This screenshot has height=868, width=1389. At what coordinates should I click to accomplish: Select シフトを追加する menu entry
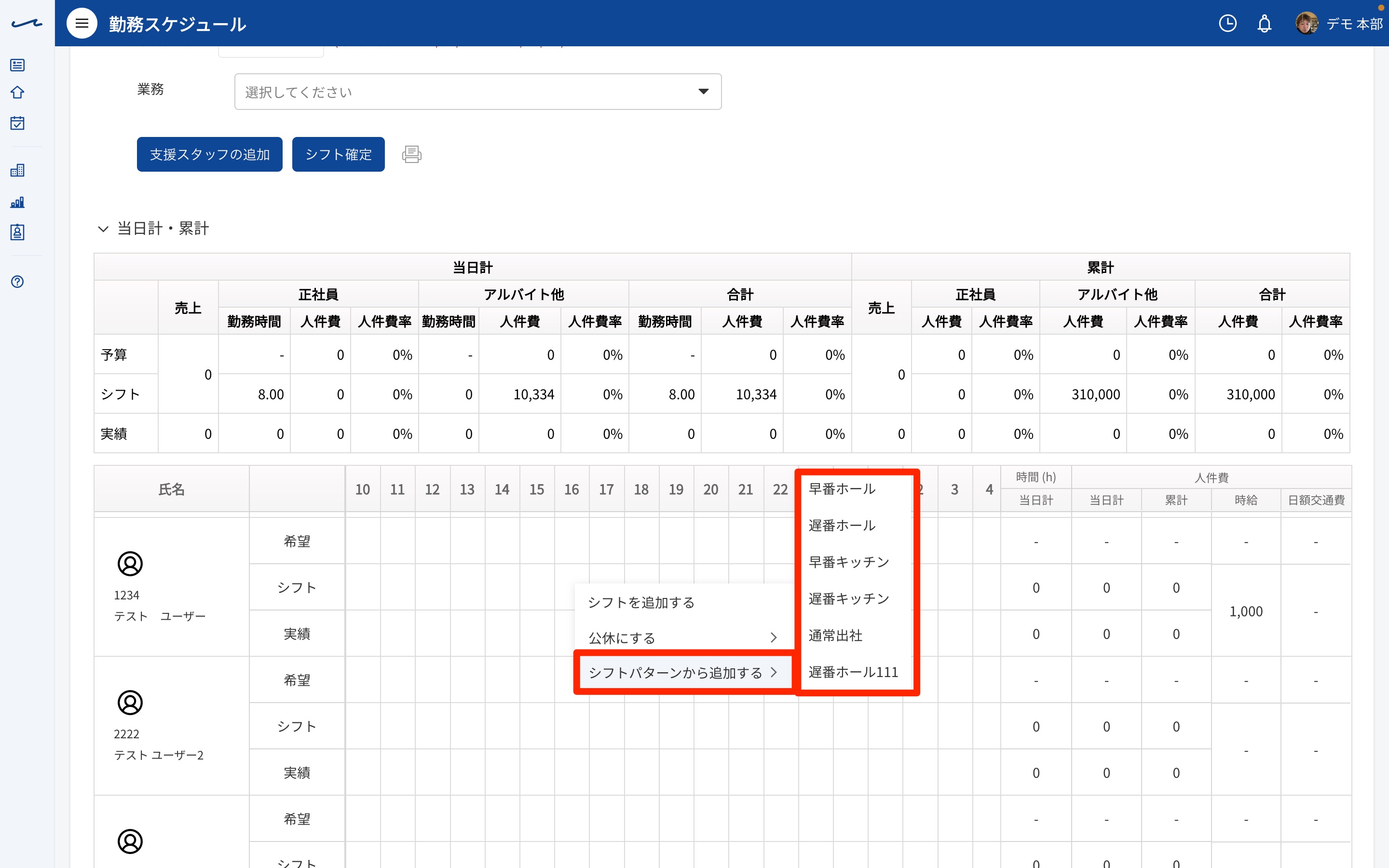tap(683, 602)
